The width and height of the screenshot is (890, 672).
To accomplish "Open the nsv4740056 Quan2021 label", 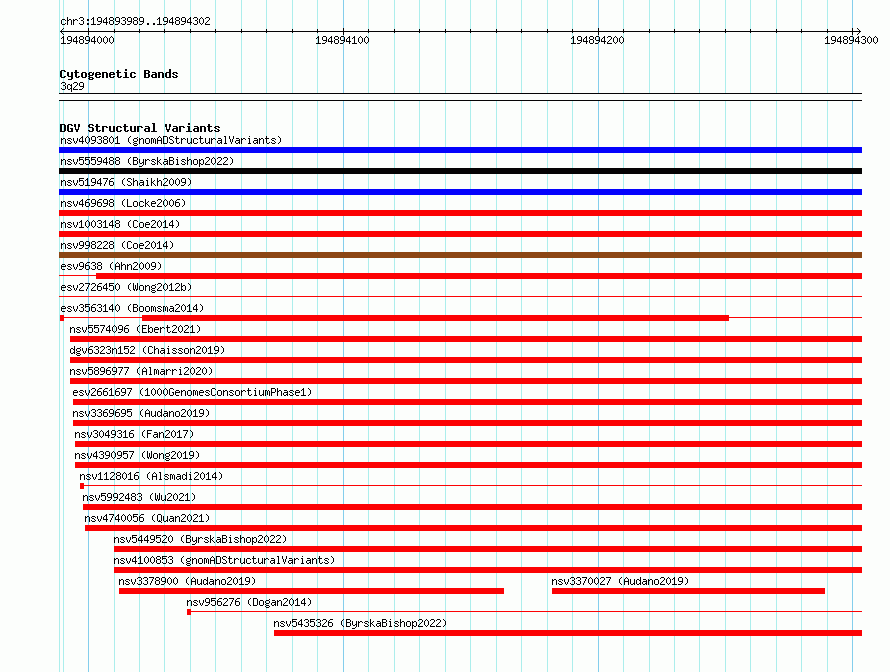I will click(147, 518).
